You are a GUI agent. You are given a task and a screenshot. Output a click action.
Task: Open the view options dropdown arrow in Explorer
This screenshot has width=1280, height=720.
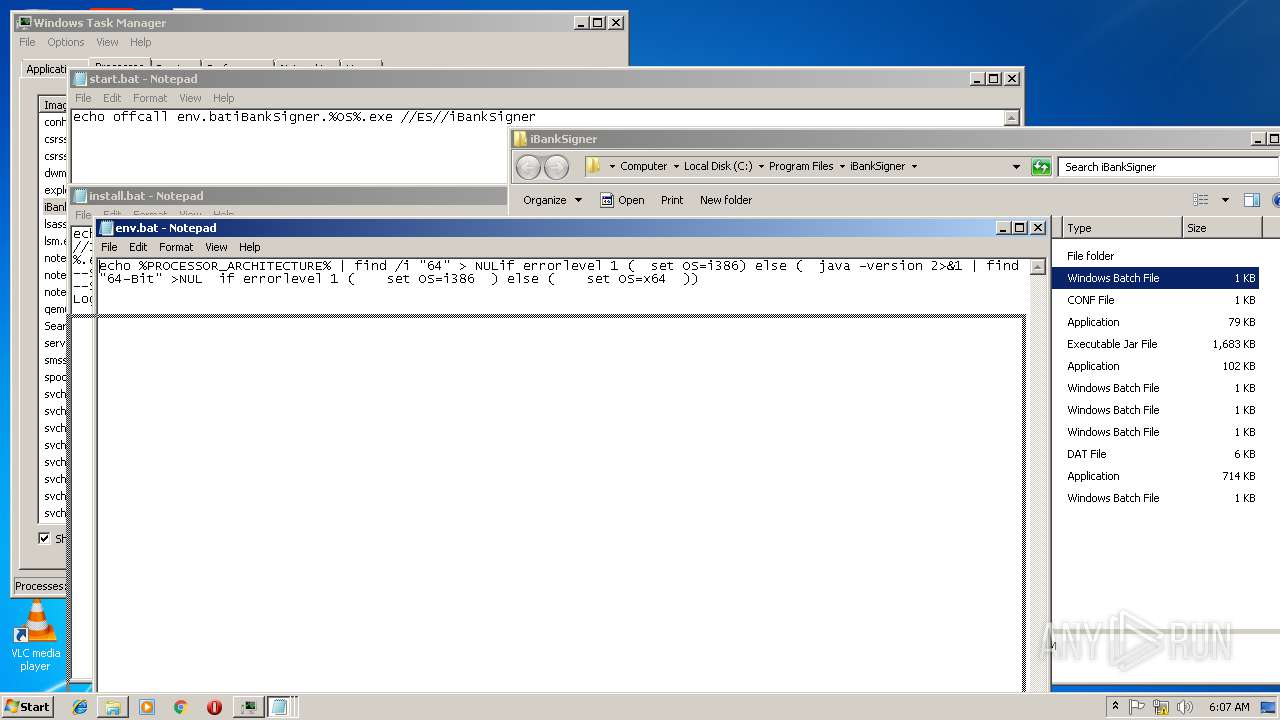[x=1225, y=200]
